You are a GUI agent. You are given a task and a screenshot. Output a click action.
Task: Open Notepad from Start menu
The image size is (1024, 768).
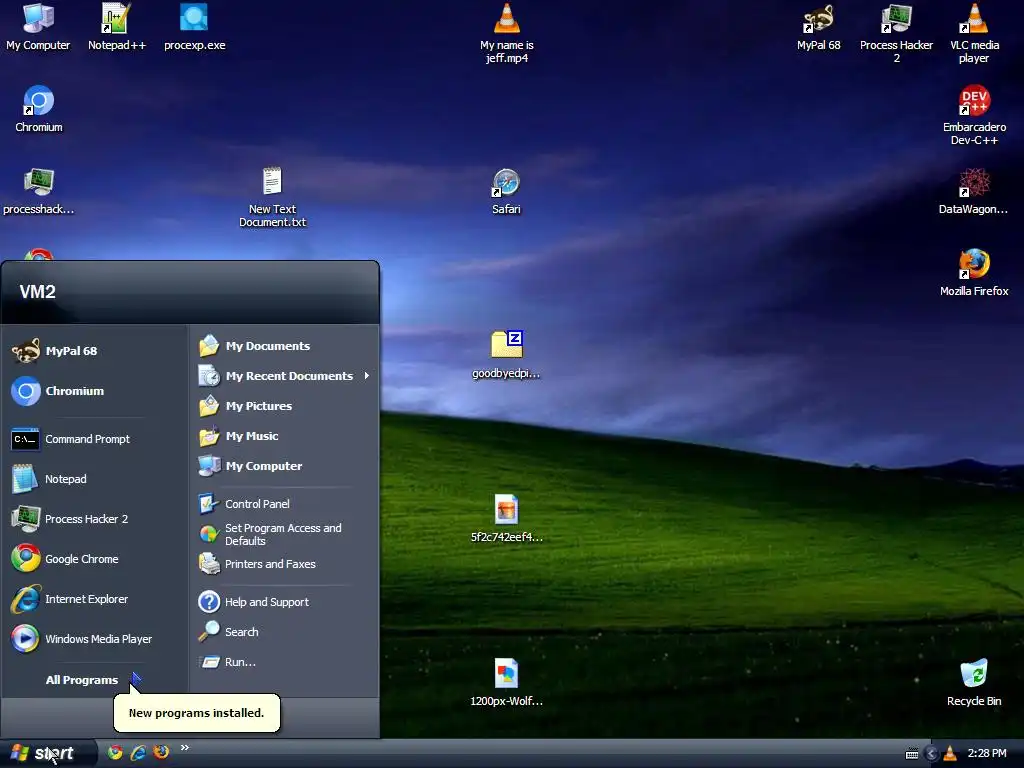pyautogui.click(x=94, y=479)
